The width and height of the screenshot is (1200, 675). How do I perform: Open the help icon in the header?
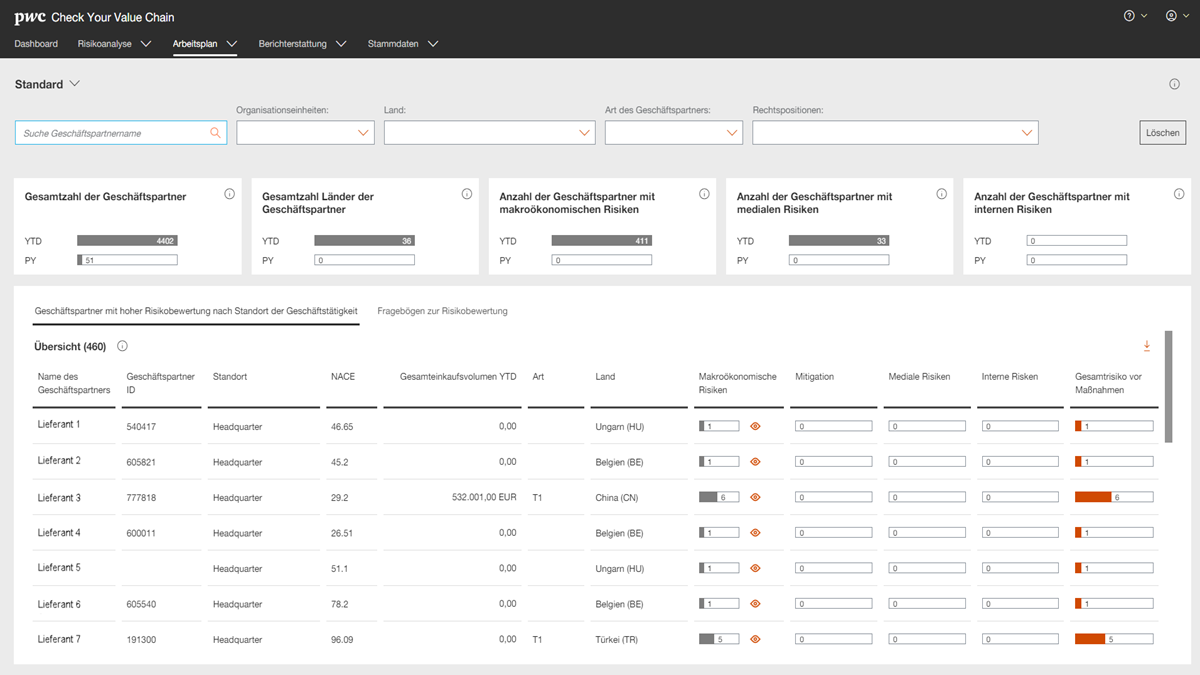coord(1130,16)
